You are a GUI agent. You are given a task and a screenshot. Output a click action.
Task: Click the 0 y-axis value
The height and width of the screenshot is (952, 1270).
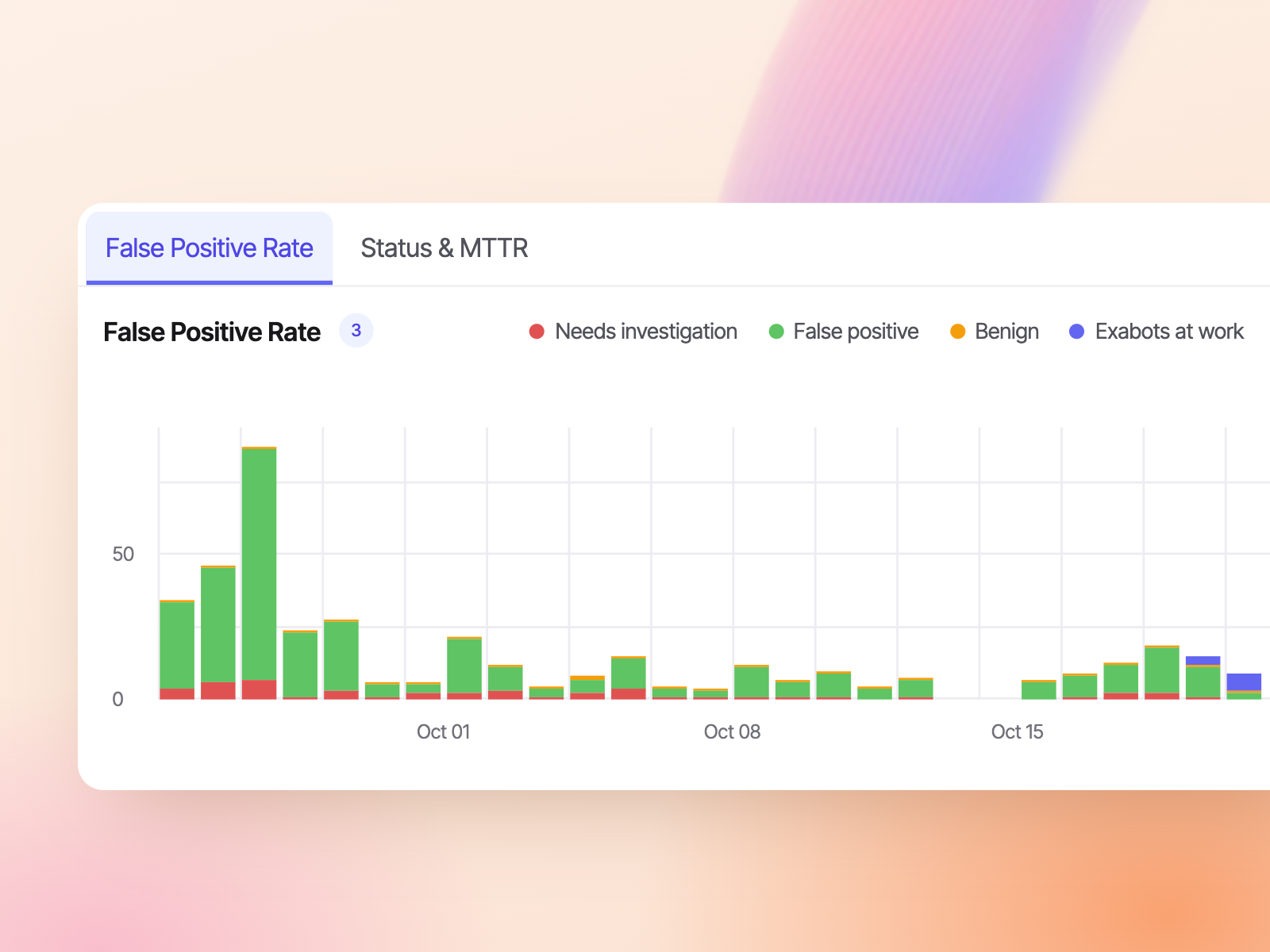[x=117, y=700]
